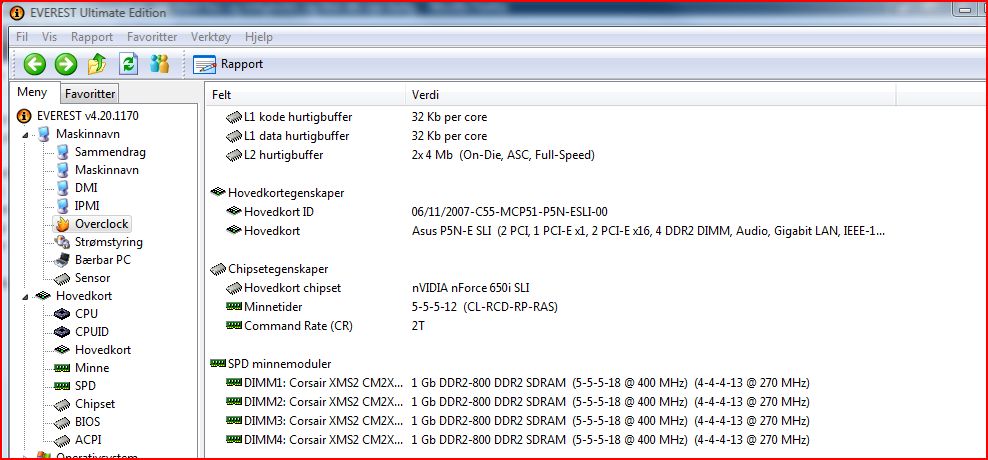Open the Verktøy menu

[x=211, y=37]
